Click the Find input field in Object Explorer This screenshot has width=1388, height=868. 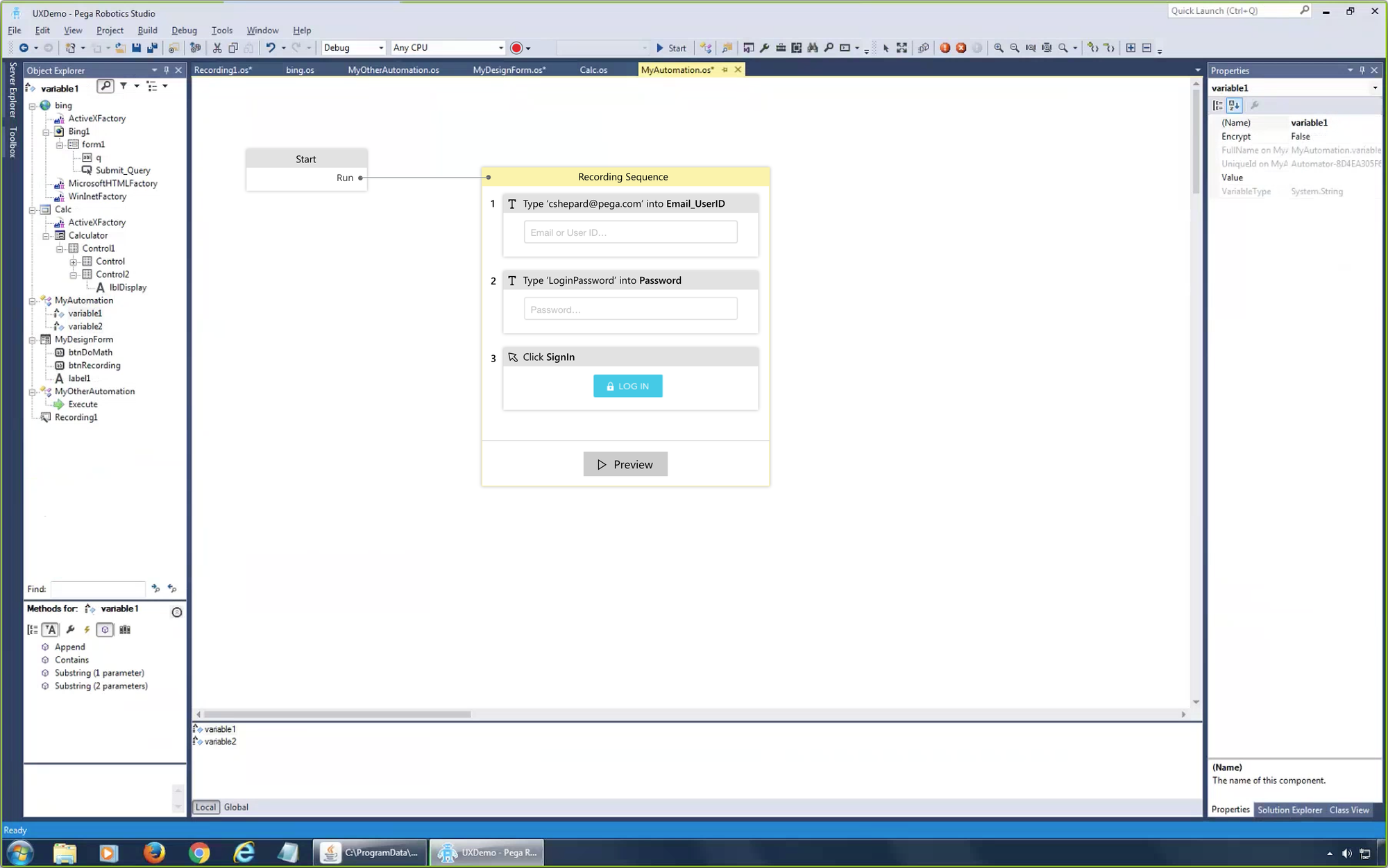[x=98, y=589]
